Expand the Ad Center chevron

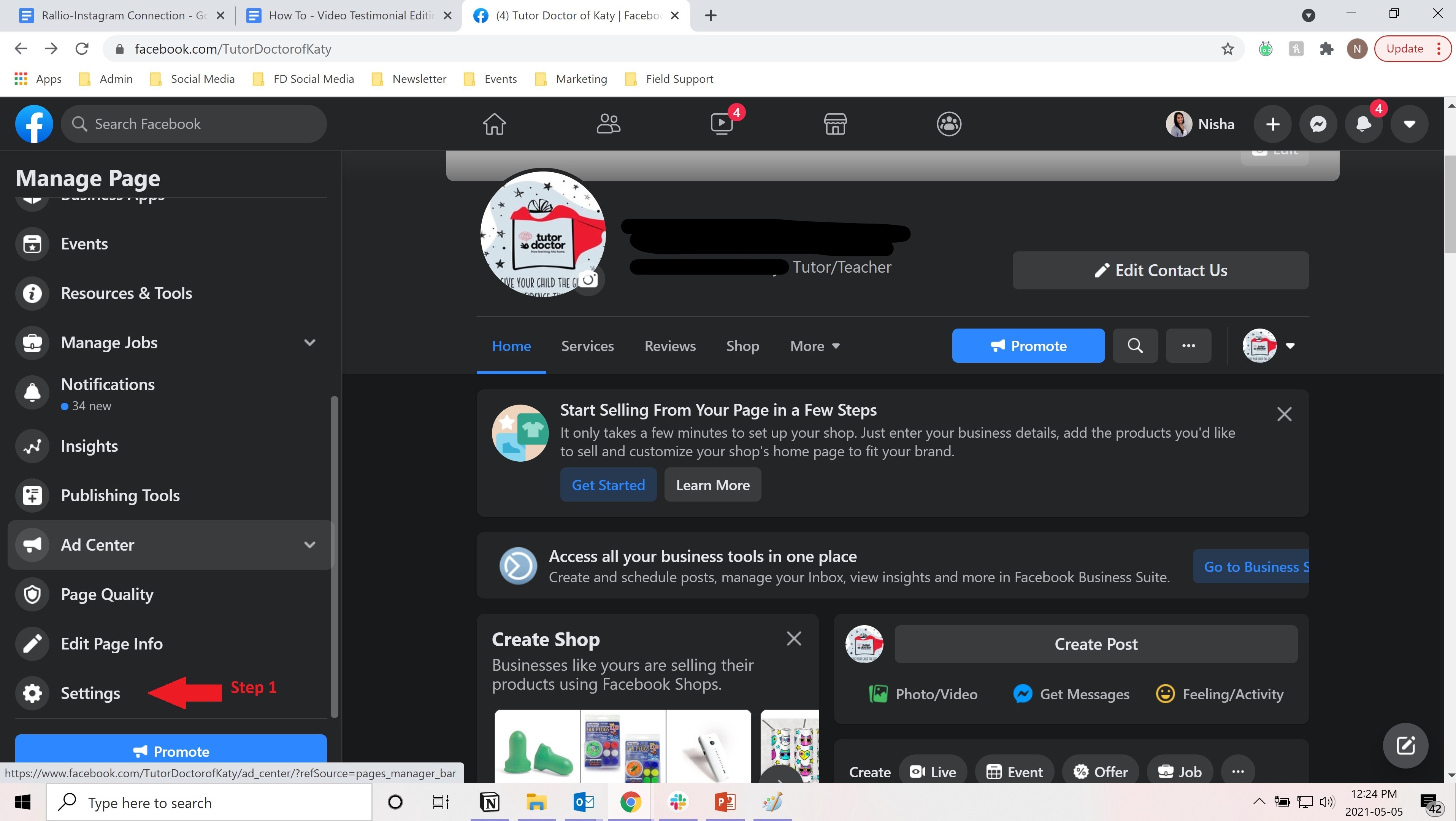pyautogui.click(x=309, y=545)
